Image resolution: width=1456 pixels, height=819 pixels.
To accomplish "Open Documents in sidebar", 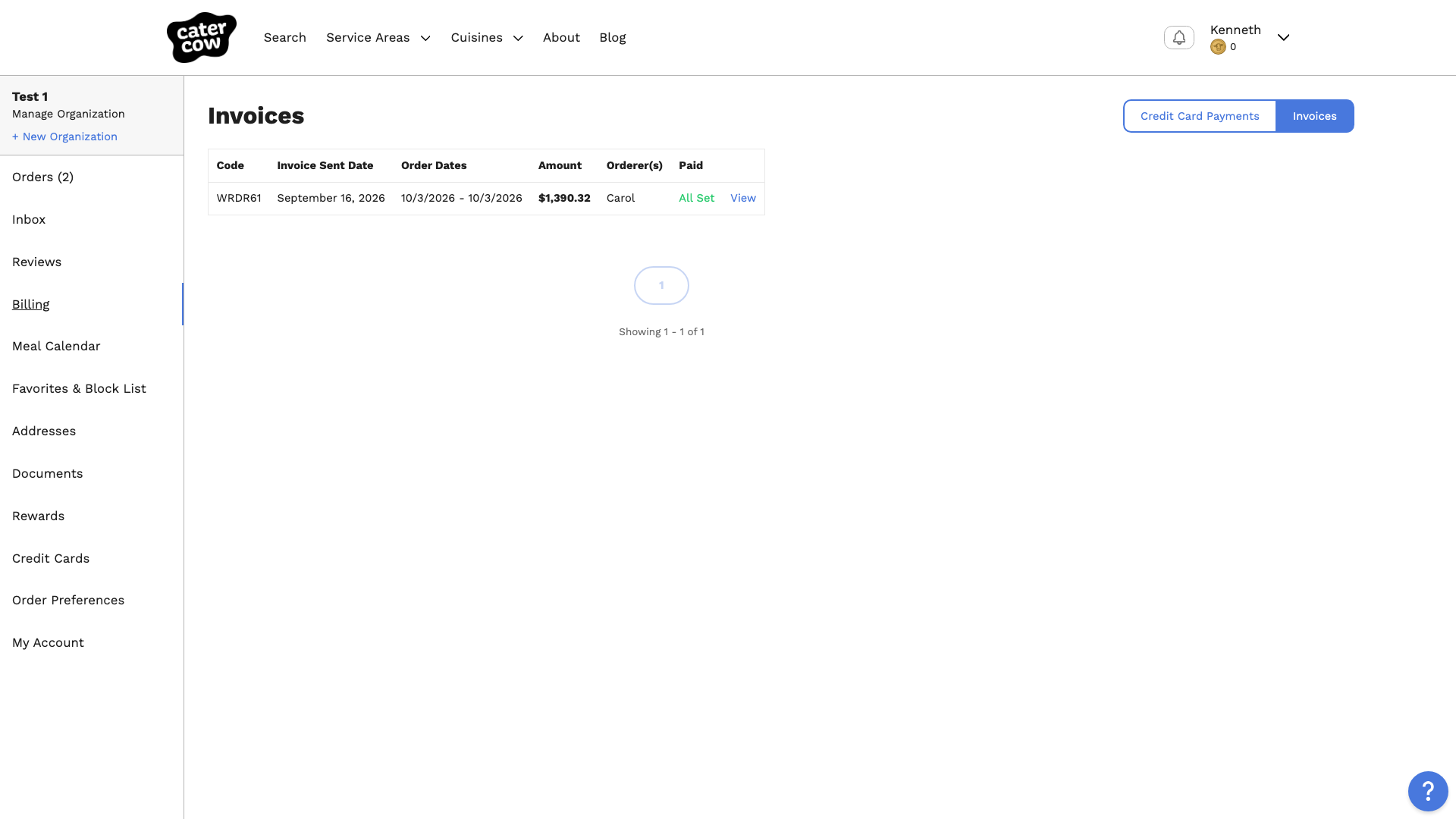I will pyautogui.click(x=47, y=473).
